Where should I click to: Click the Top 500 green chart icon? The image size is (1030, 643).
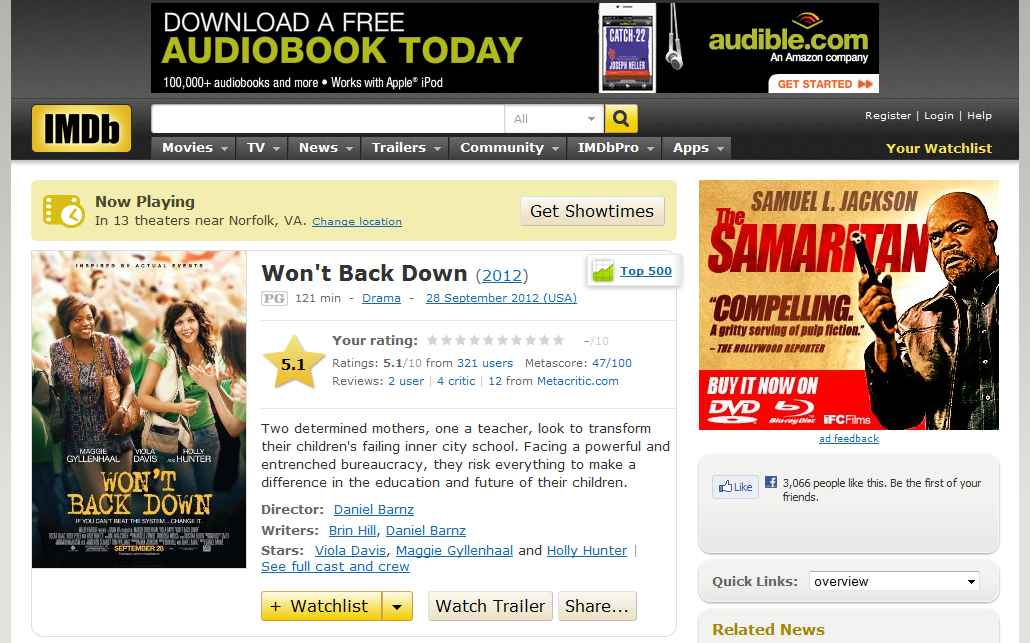[x=602, y=271]
